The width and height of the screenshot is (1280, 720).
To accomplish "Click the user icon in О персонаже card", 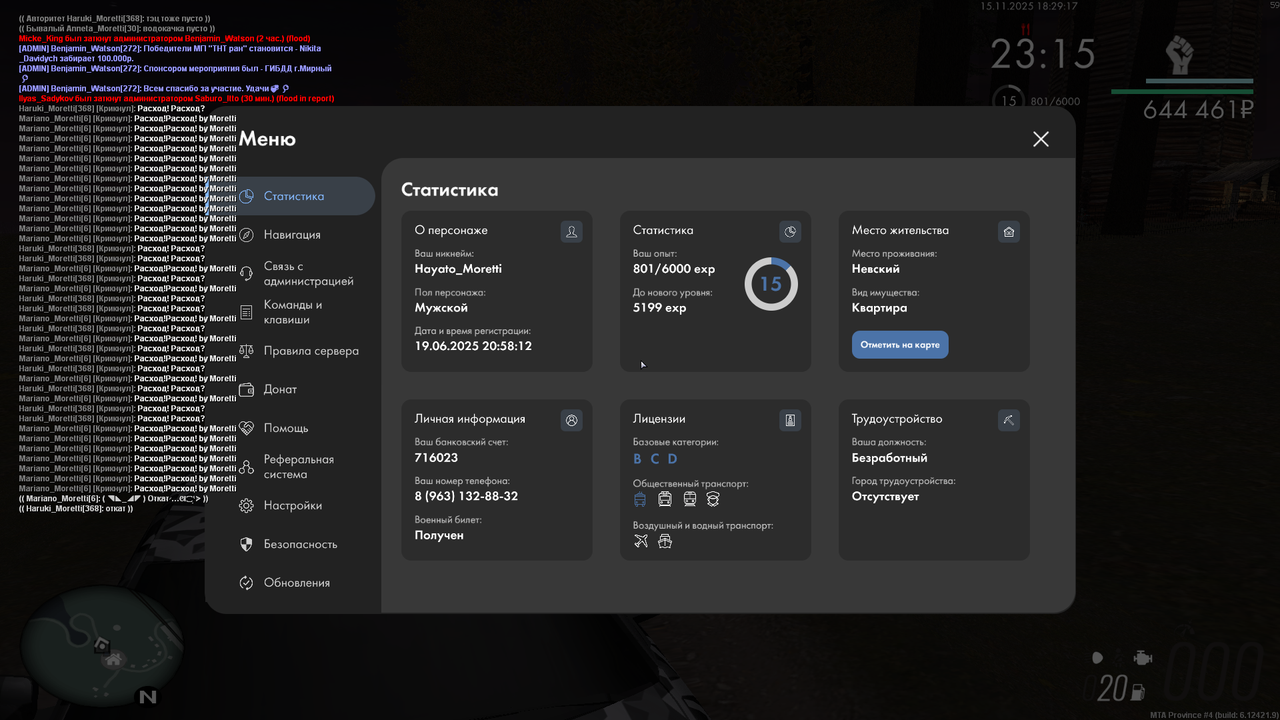I will pyautogui.click(x=572, y=232).
